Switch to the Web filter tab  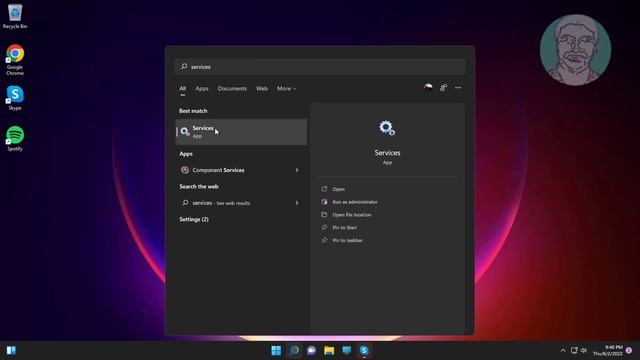[x=262, y=89]
